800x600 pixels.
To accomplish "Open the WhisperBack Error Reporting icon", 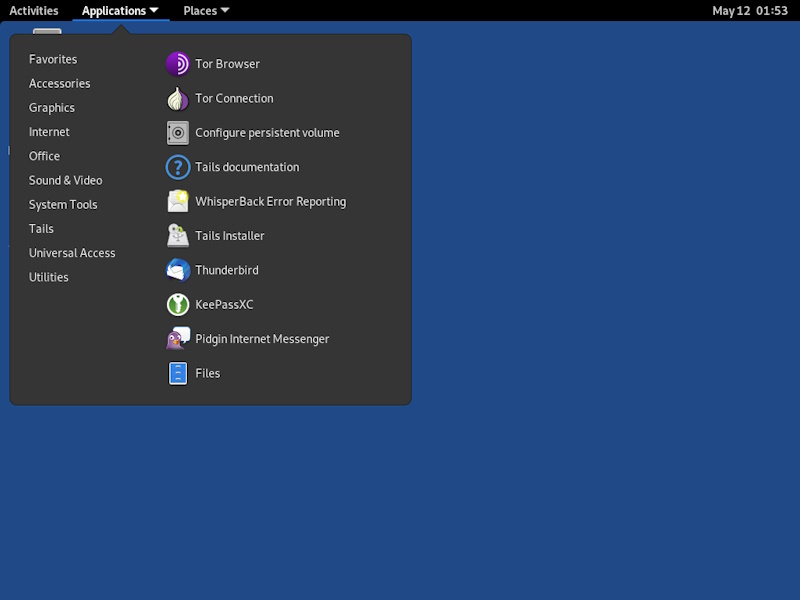I will pyautogui.click(x=178, y=202).
